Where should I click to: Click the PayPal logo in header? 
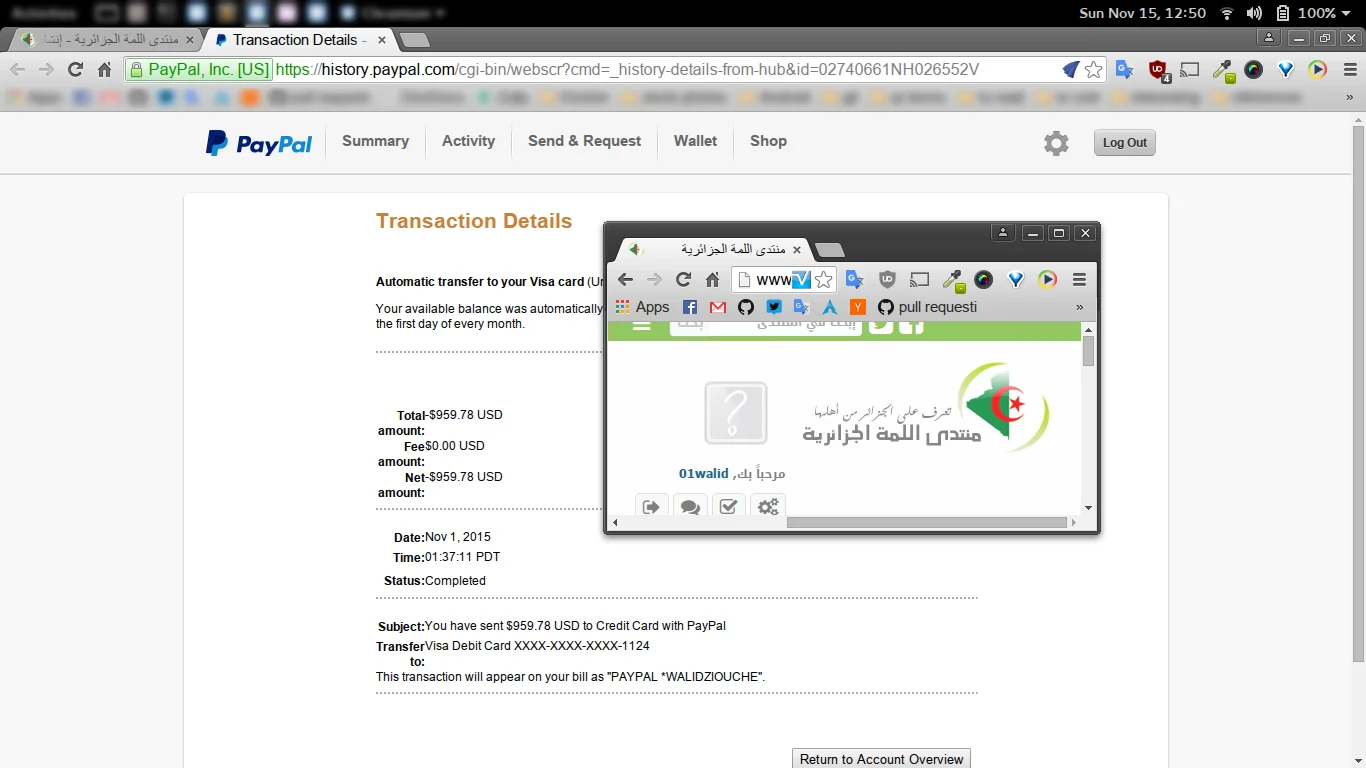pos(259,143)
